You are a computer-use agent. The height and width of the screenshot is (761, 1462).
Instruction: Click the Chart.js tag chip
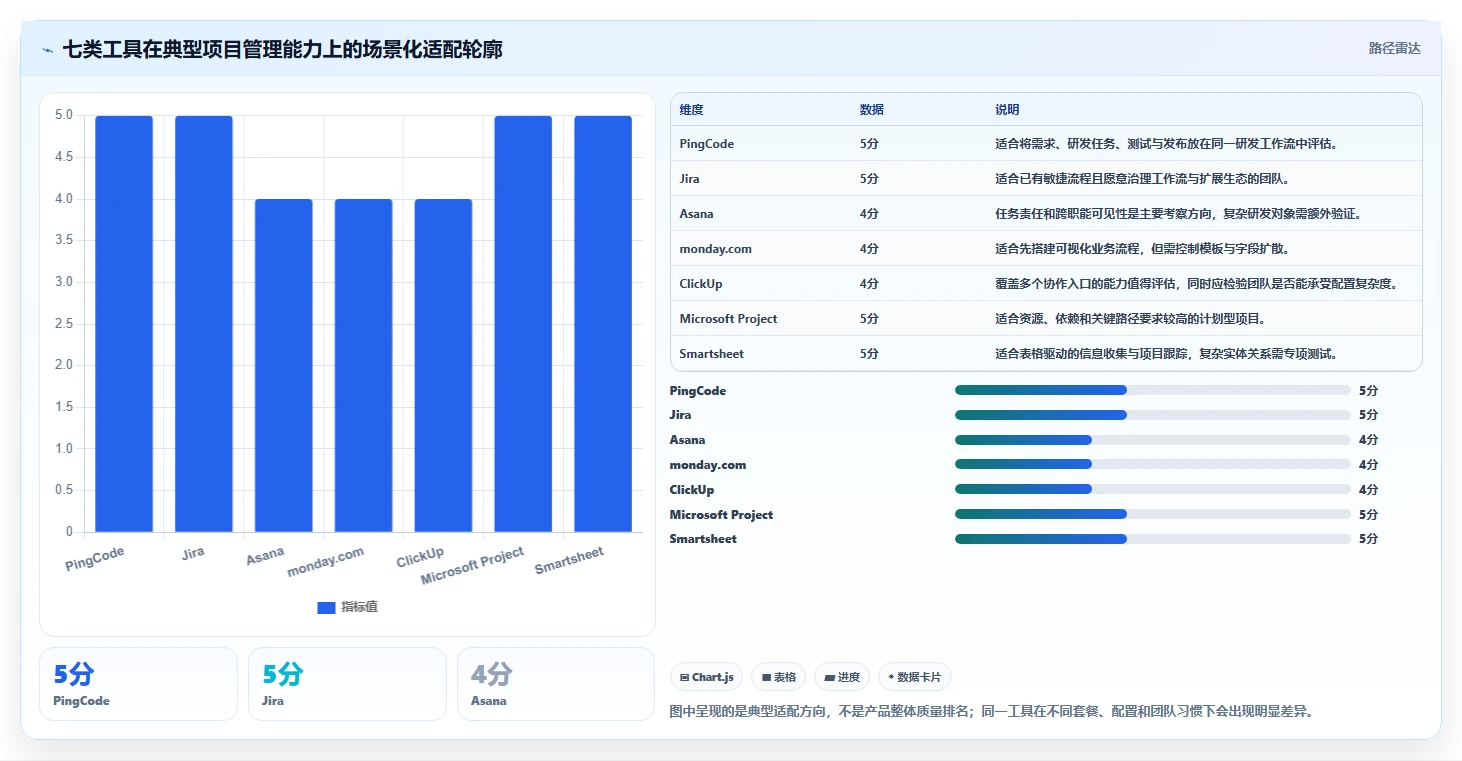point(706,677)
